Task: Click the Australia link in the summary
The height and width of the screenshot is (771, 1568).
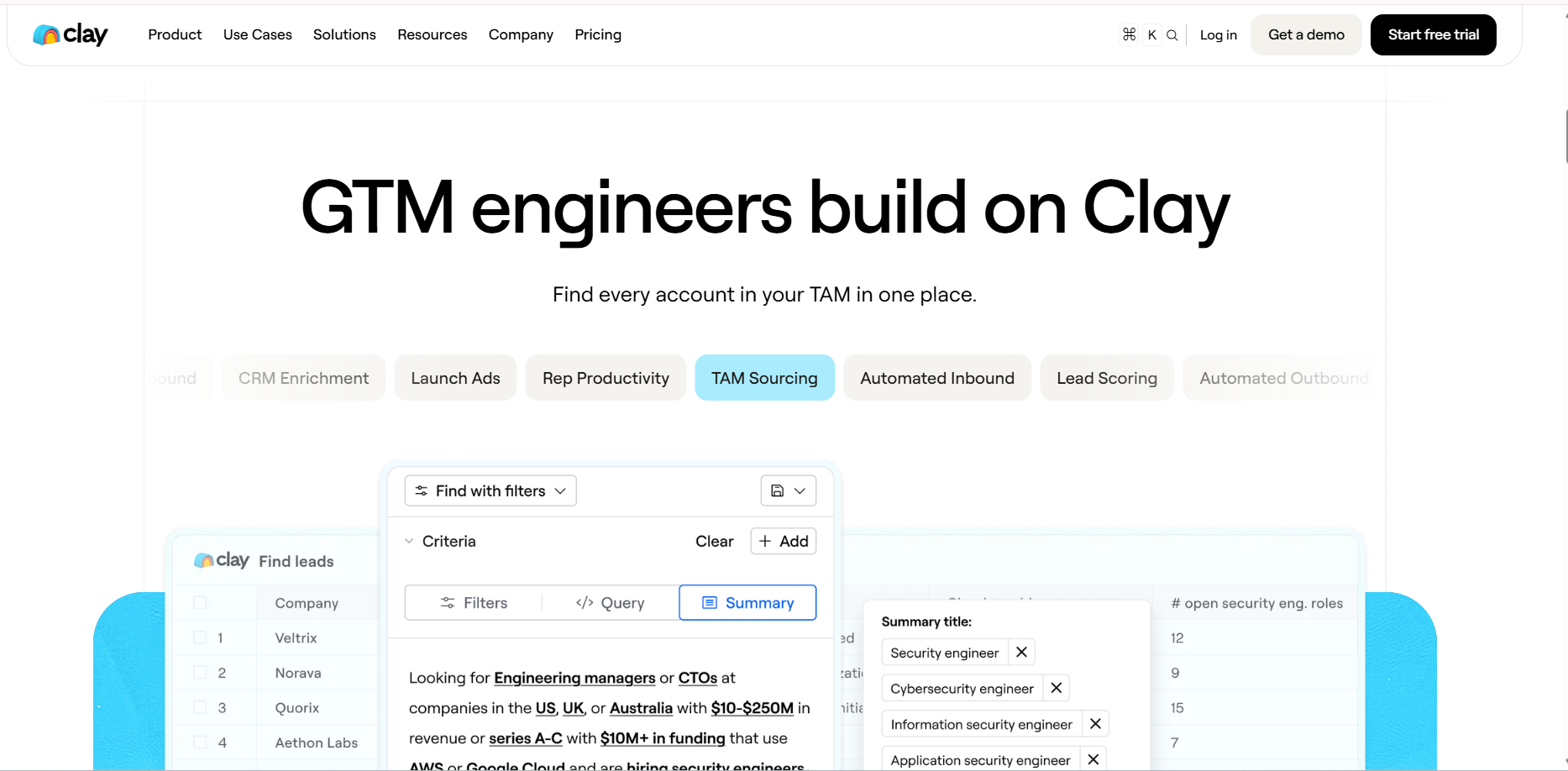Action: tap(641, 708)
